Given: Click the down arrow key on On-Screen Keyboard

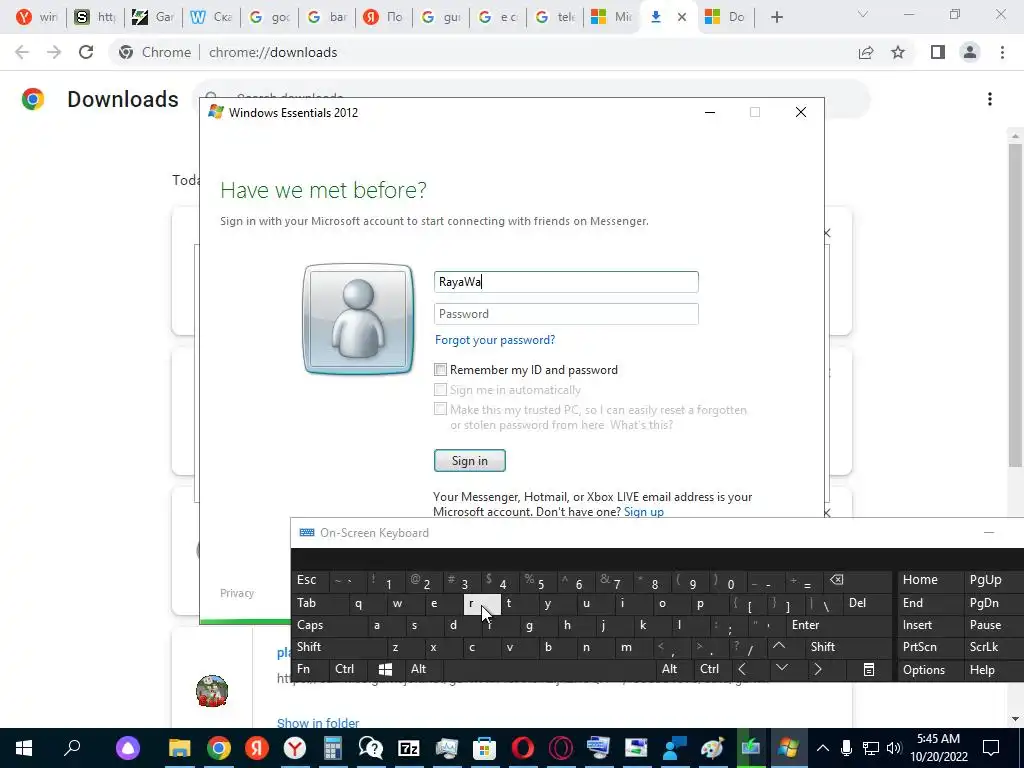Looking at the screenshot, I should [x=782, y=668].
